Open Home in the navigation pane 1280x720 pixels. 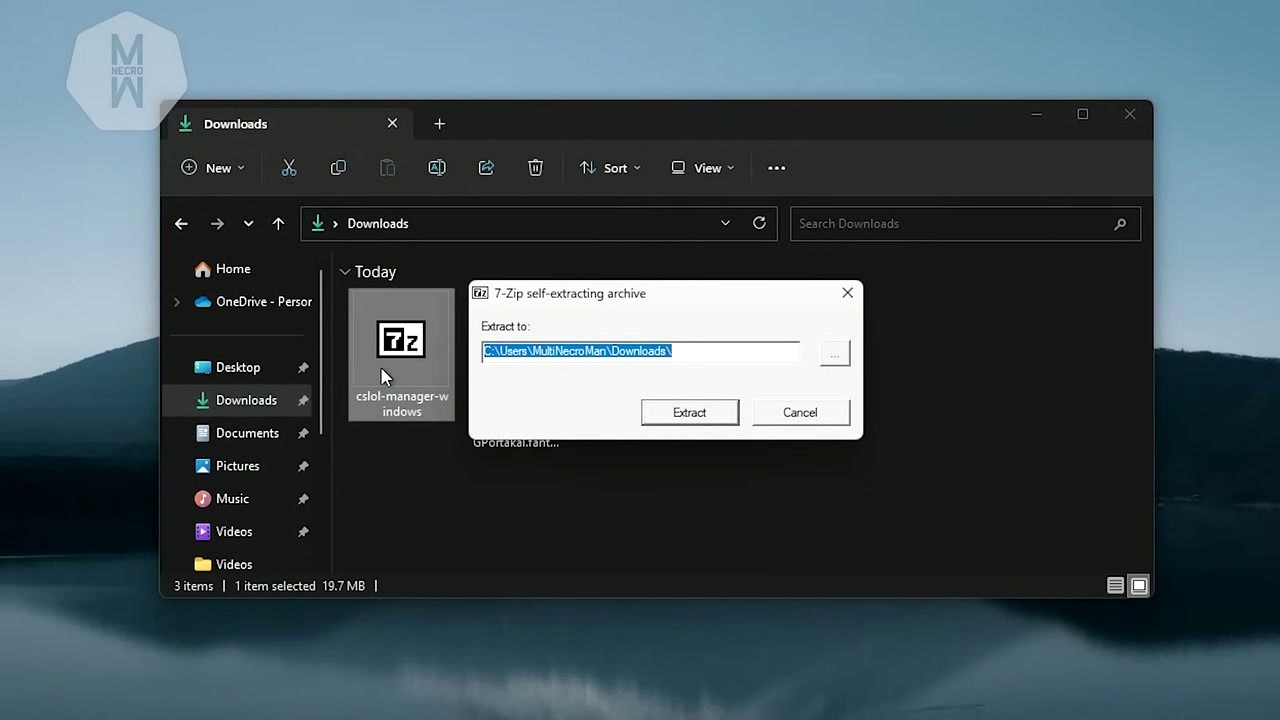(223, 269)
